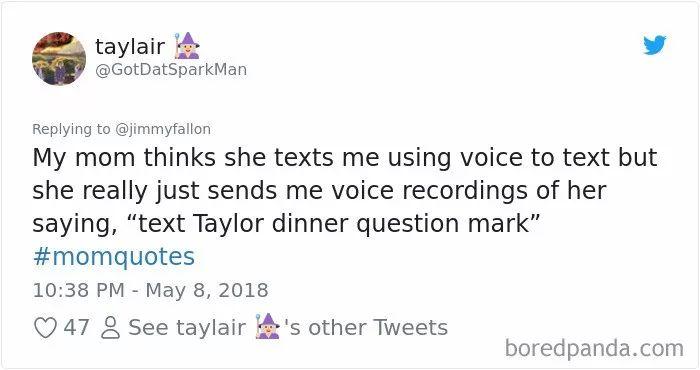Viewport: 700px width, 370px height.
Task: Click the quoted text Taylor dinner question mark
Action: click(360, 223)
